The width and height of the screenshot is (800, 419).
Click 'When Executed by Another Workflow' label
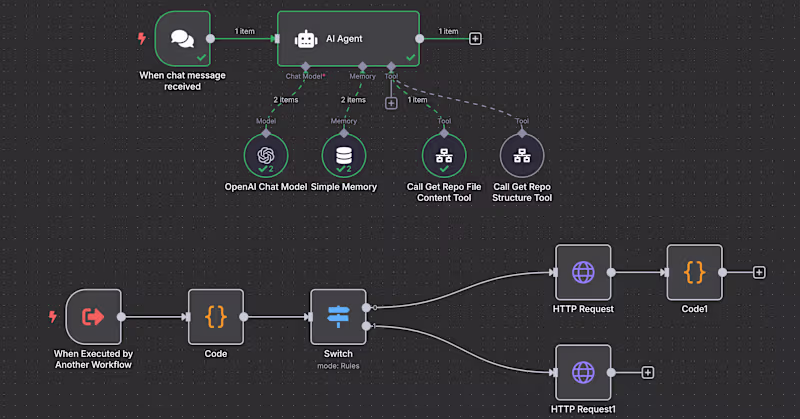click(93, 359)
